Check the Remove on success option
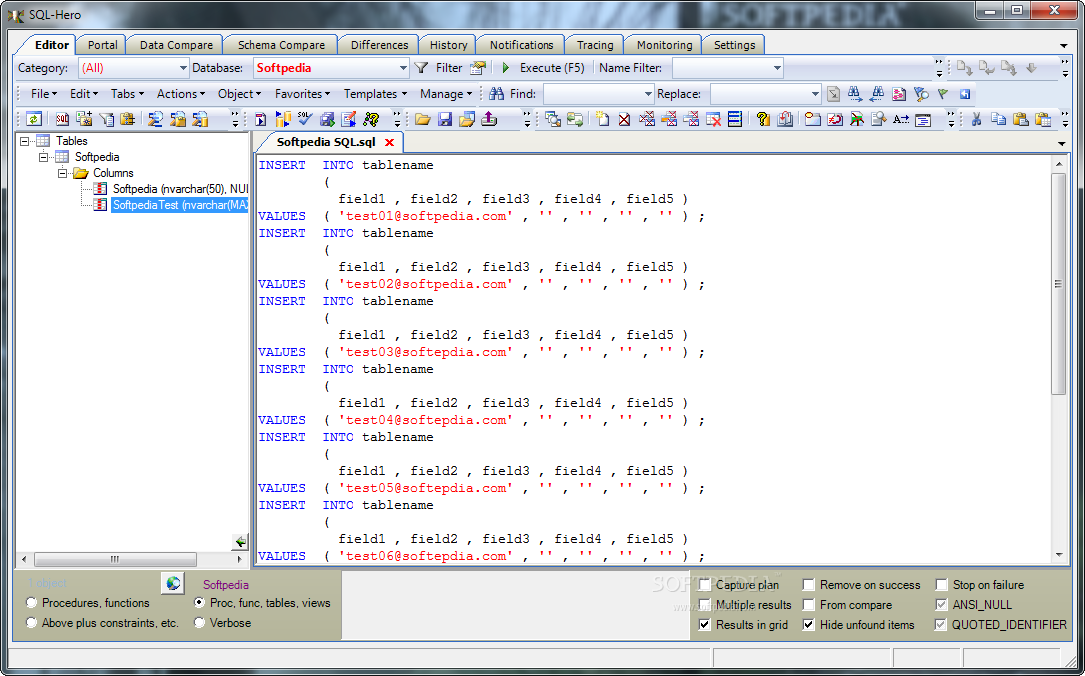Viewport: 1085px width, 676px height. point(808,585)
